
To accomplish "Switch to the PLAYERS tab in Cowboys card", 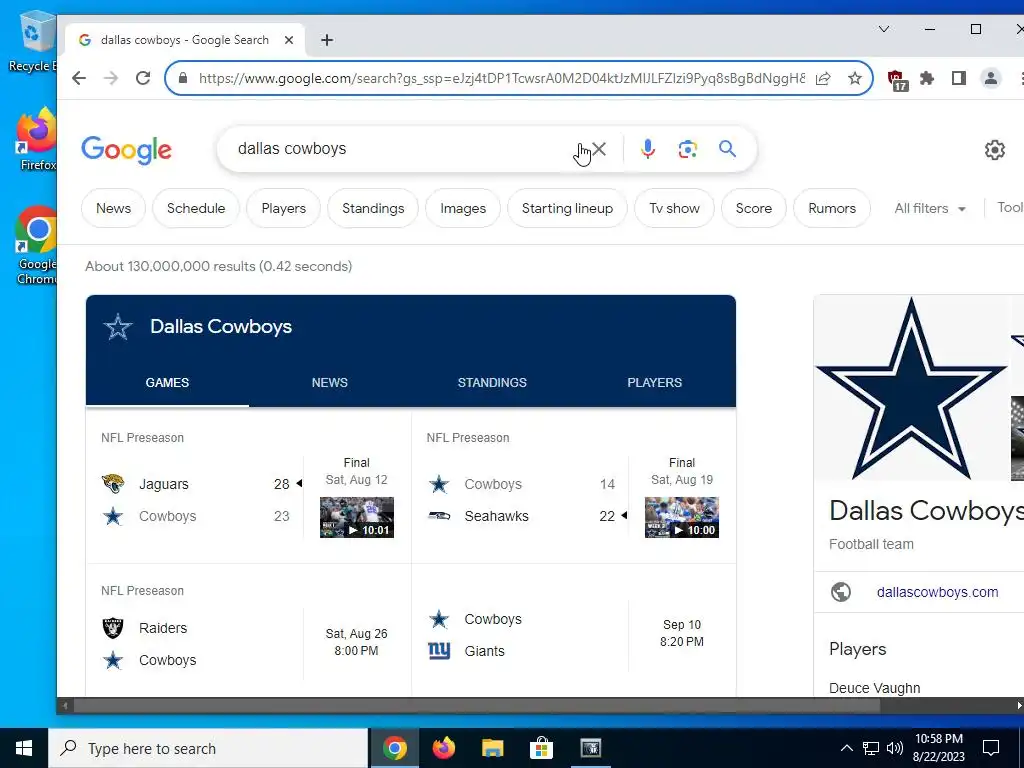I will click(654, 383).
